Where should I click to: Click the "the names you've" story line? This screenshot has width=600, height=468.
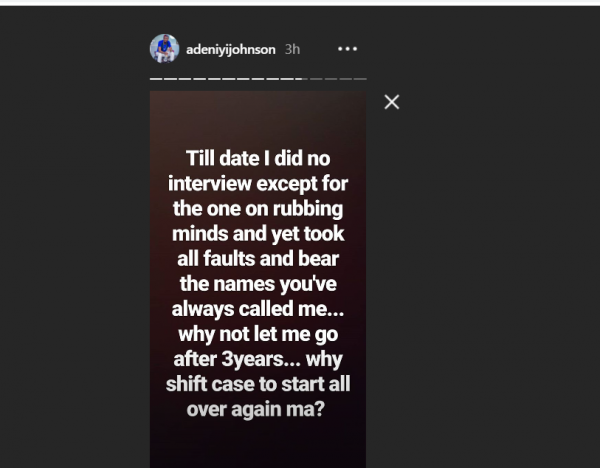tap(258, 284)
